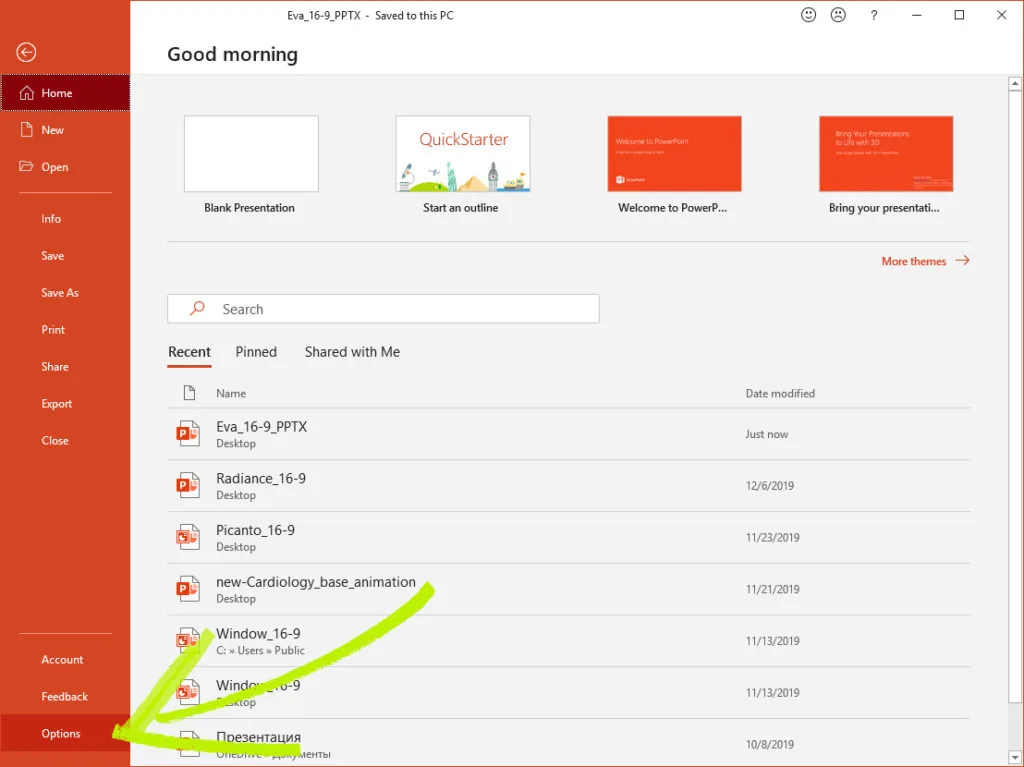
Task: Sort by Name column header
Action: 231,393
